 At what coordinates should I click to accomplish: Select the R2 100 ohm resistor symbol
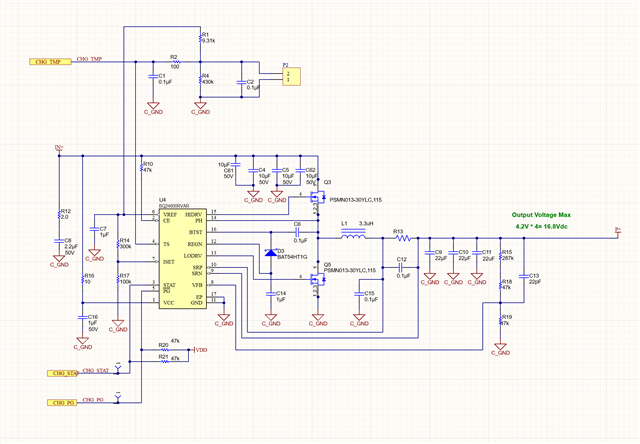click(175, 62)
